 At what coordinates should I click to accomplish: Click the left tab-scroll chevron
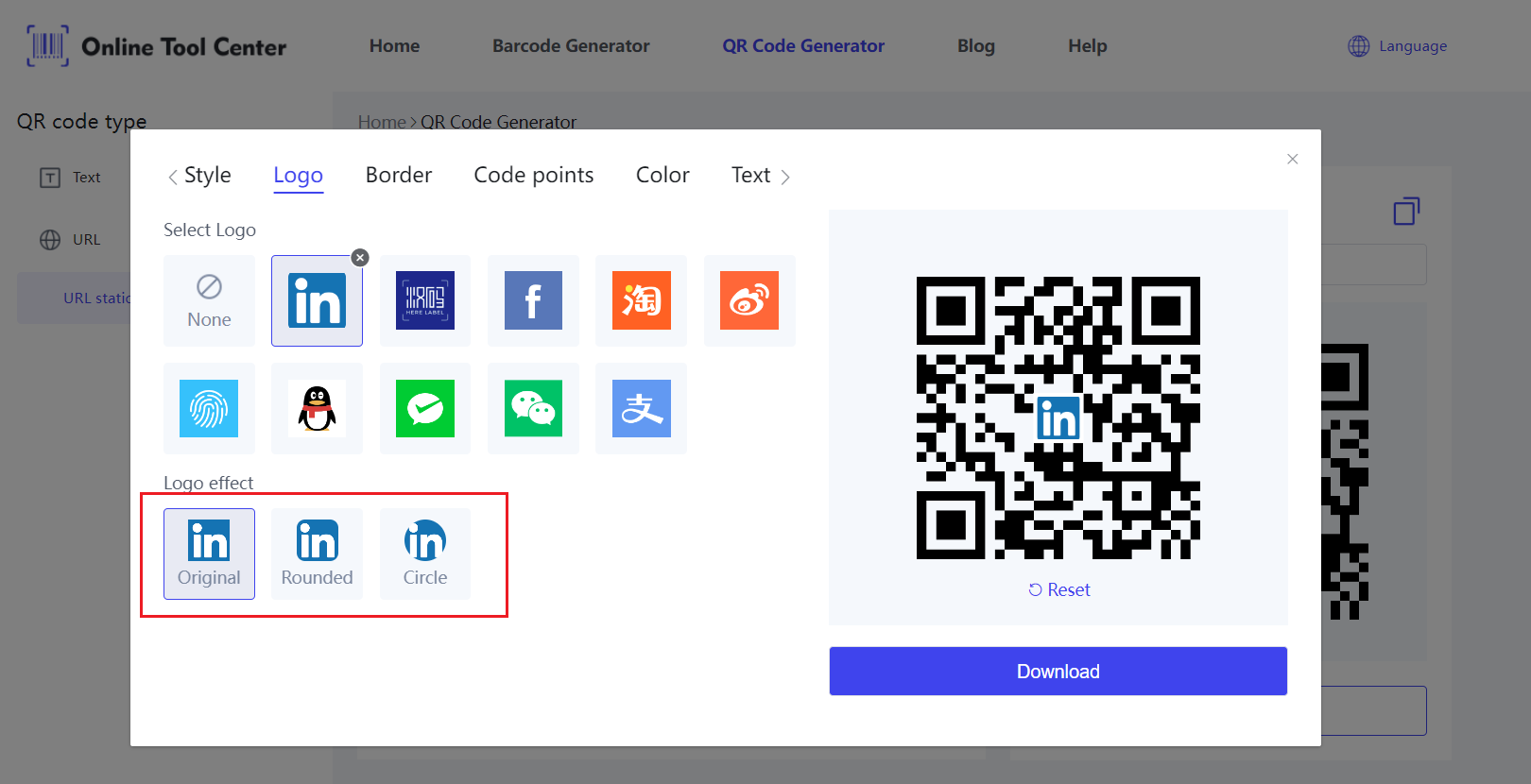pos(172,177)
